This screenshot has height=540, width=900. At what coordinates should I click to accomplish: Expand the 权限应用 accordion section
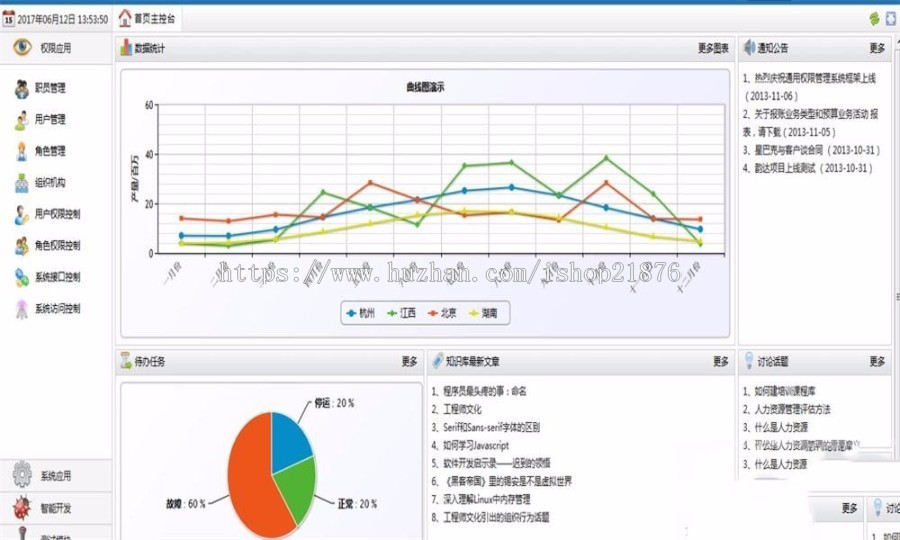pyautogui.click(x=56, y=48)
